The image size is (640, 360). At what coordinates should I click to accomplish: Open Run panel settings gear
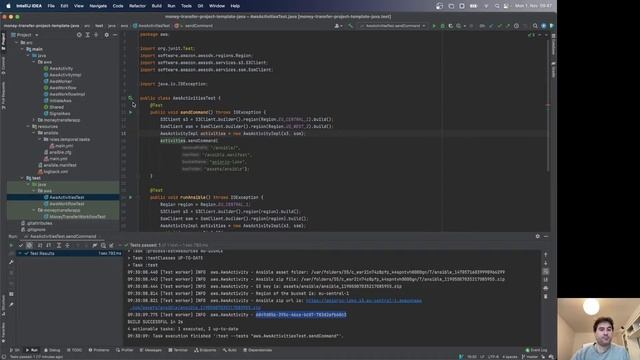click(x=538, y=236)
